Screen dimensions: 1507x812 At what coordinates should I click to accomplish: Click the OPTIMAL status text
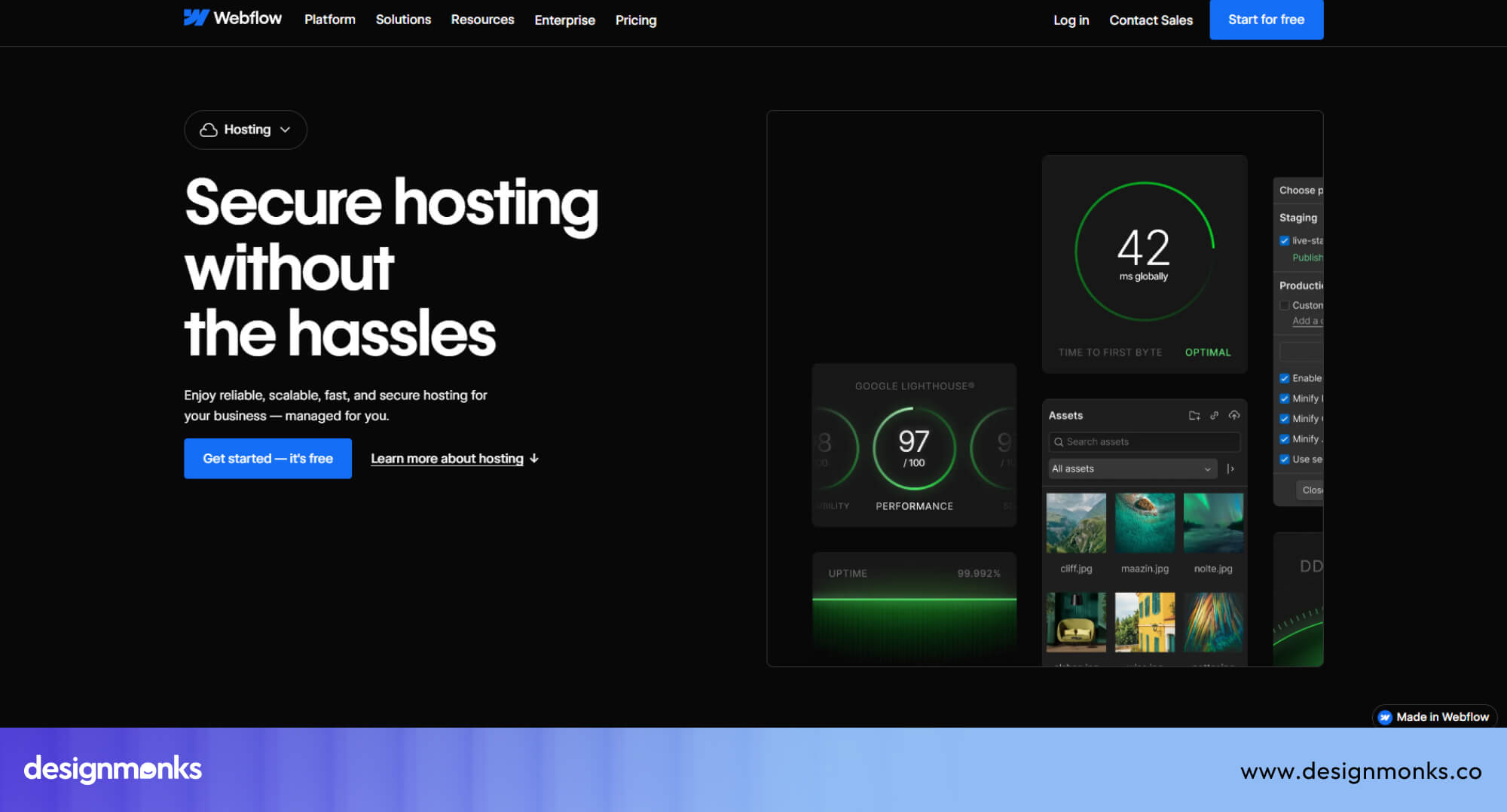tap(1208, 353)
